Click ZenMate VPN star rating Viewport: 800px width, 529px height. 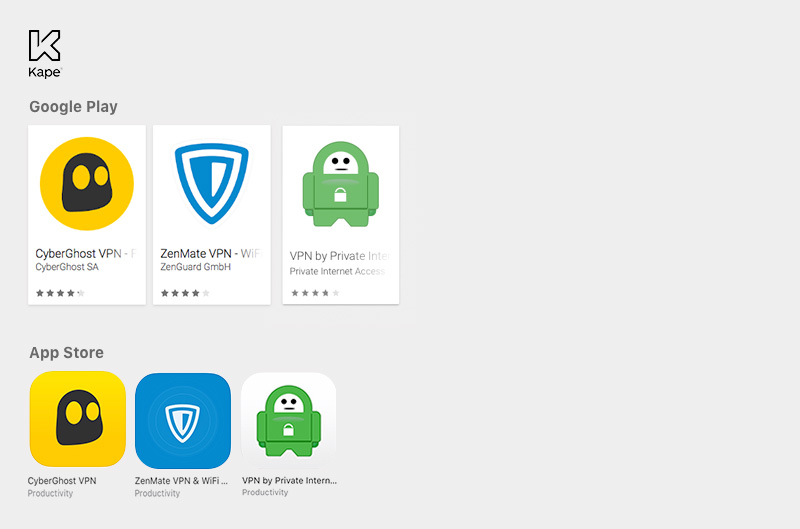click(x=185, y=293)
